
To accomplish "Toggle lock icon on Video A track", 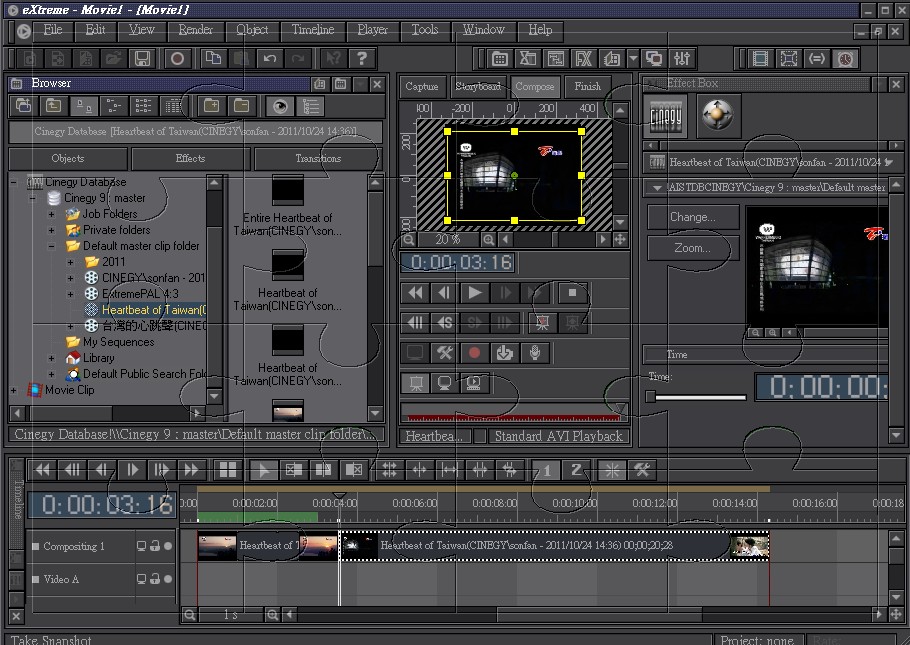I will [x=155, y=579].
